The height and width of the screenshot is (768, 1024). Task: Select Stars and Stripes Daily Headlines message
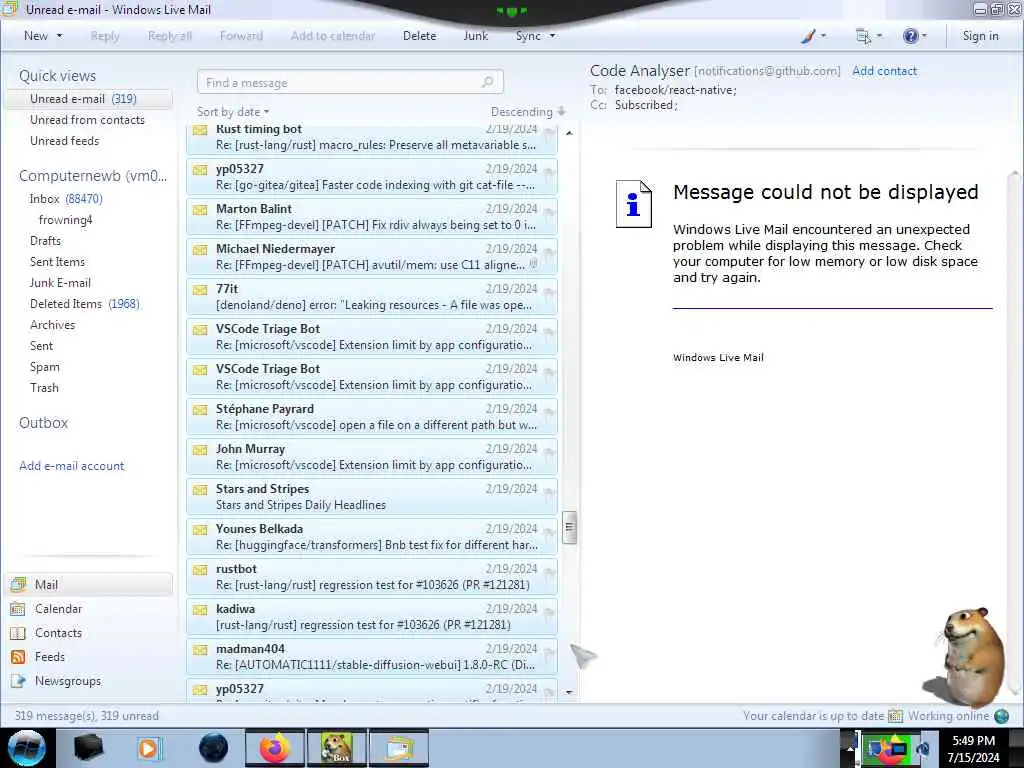[372, 497]
